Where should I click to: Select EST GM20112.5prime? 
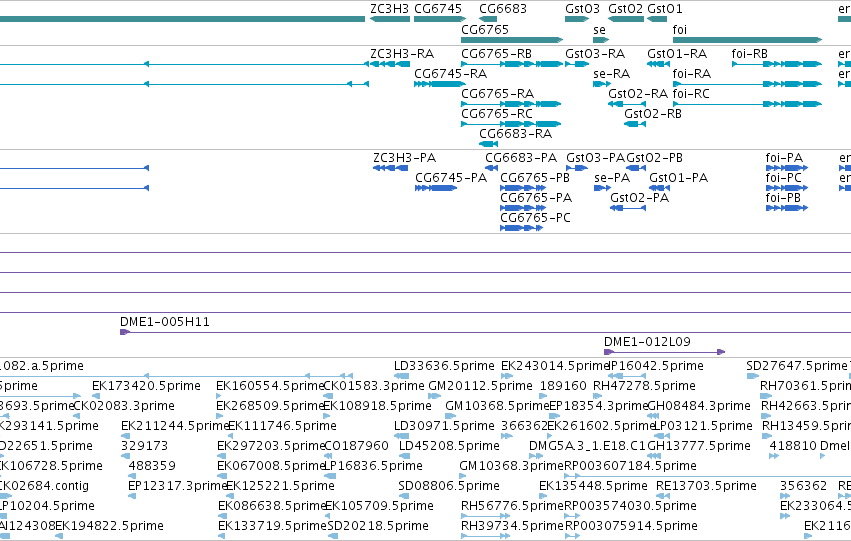point(435,396)
